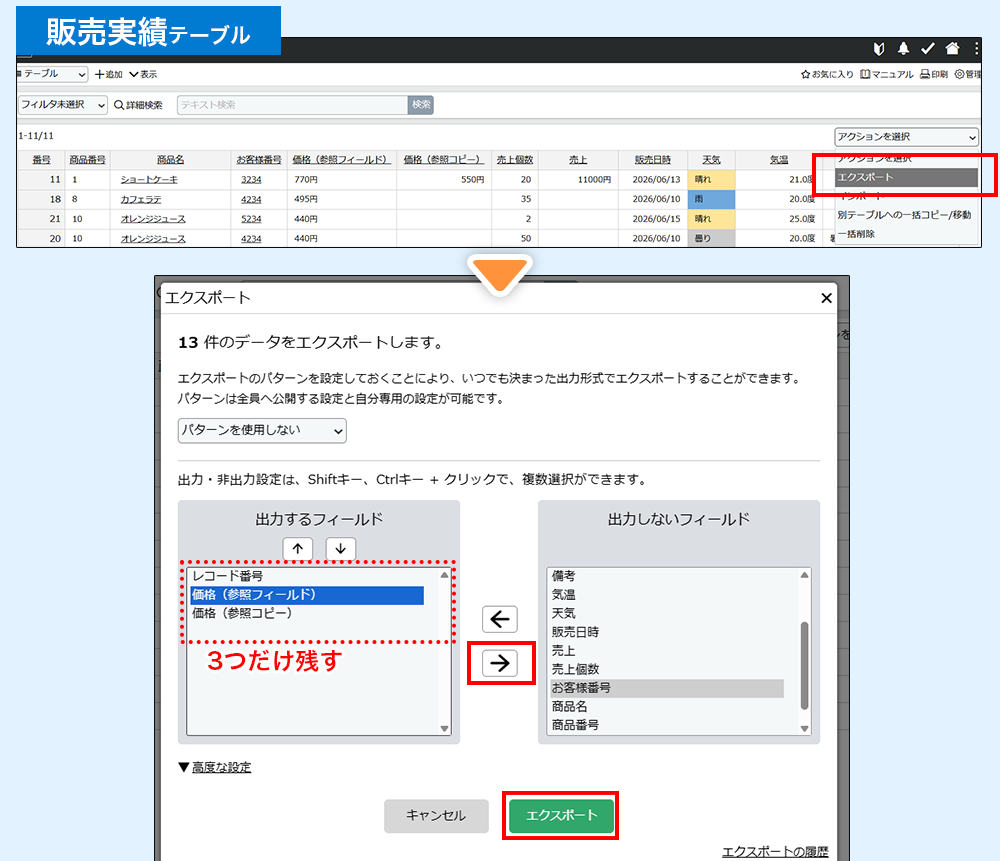
Task: Click the home icon in header
Action: pyautogui.click(x=952, y=48)
